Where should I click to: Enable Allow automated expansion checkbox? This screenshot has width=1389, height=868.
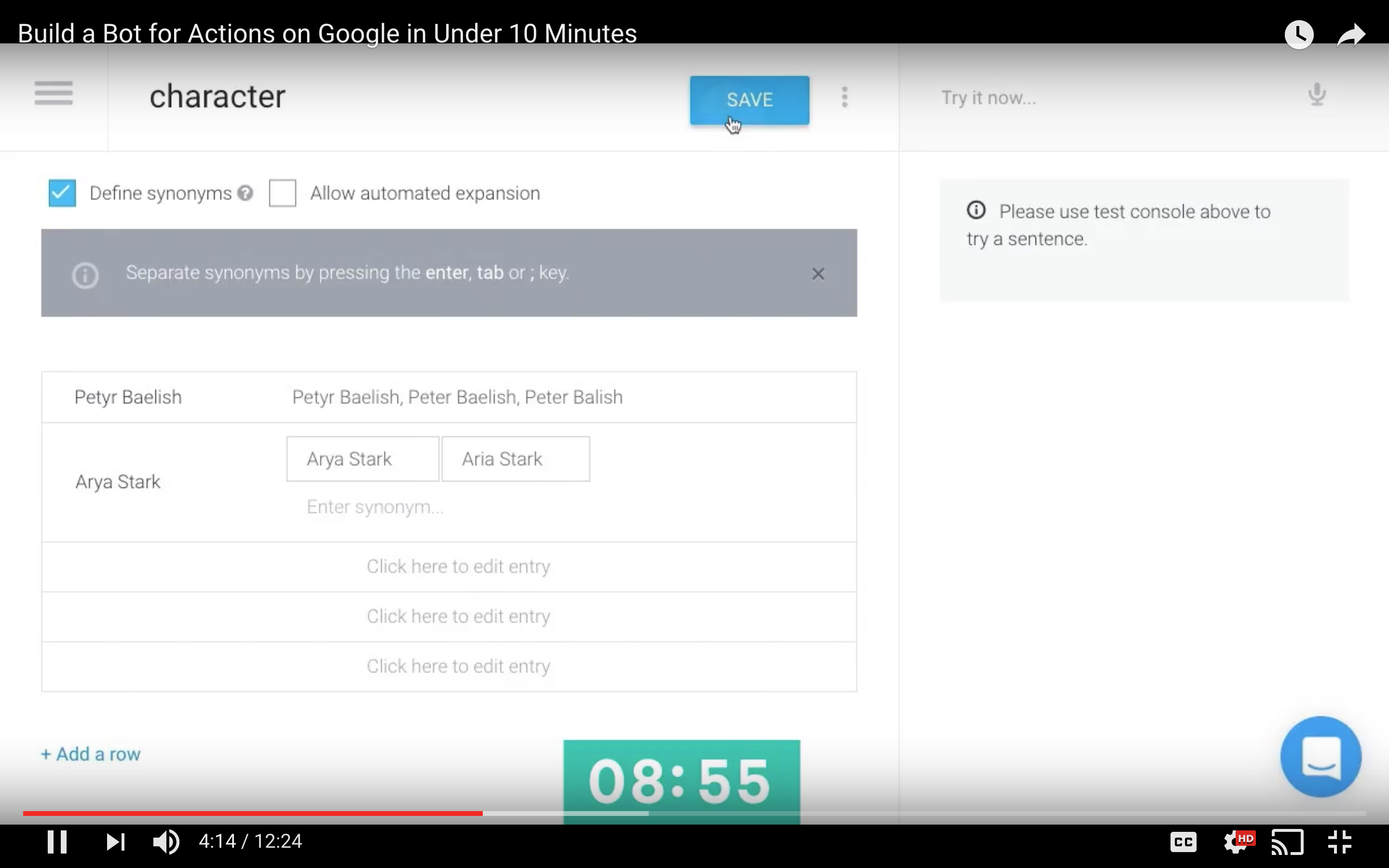283,193
